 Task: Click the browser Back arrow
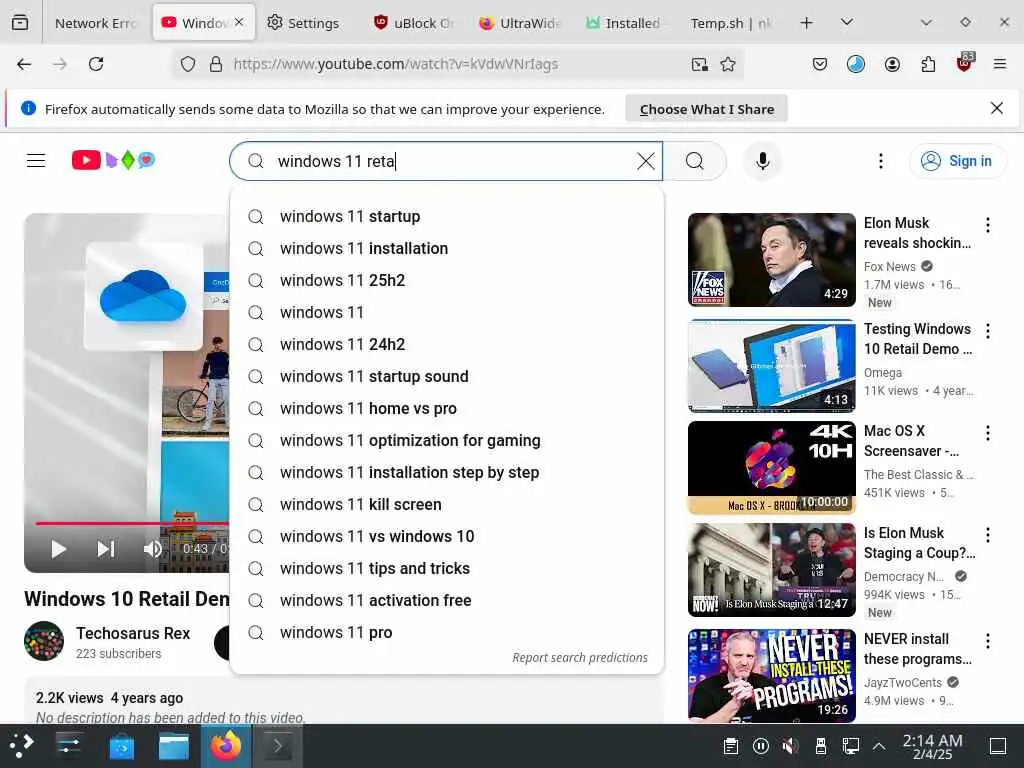point(24,64)
